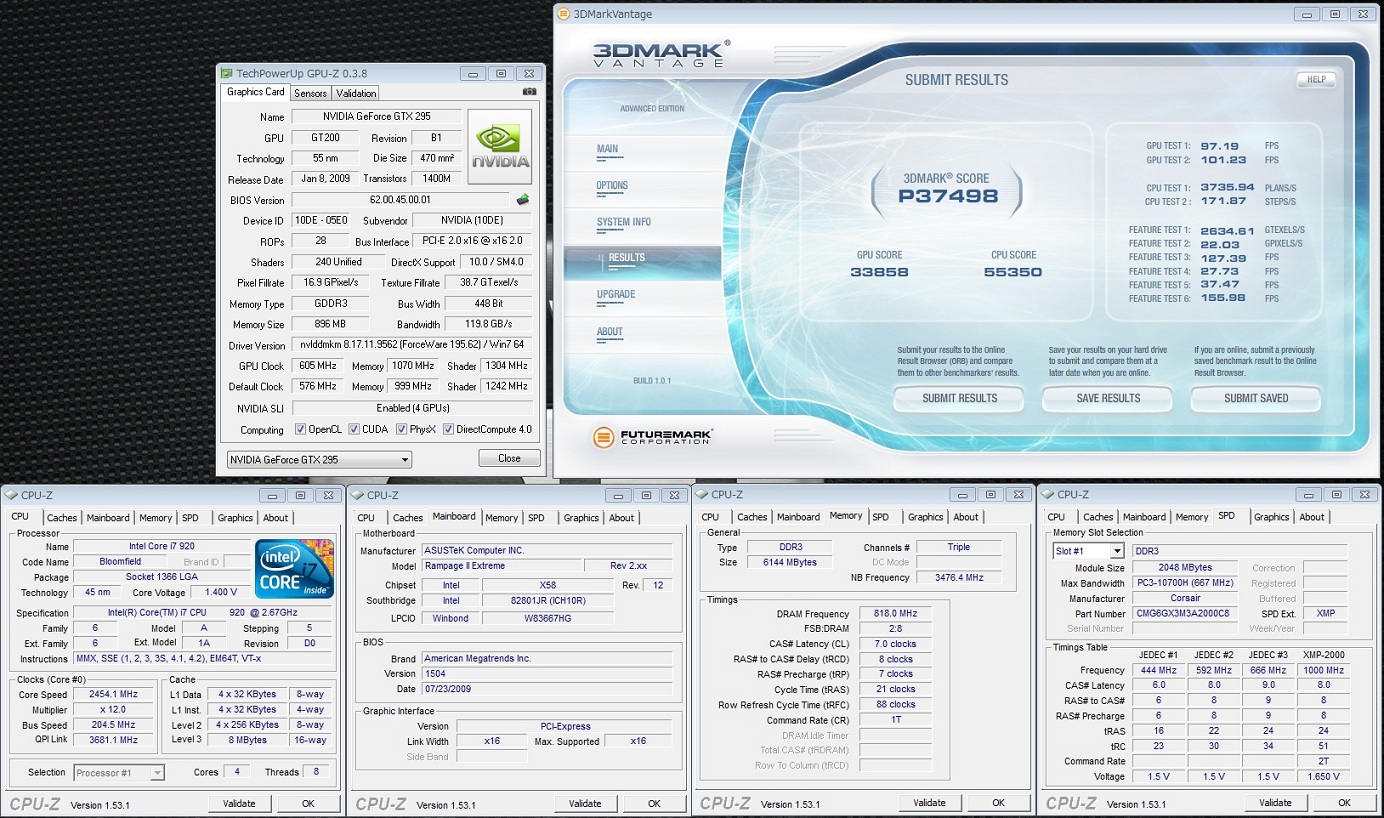Open the Processor #1 selection dropdown
The height and width of the screenshot is (818, 1384).
[119, 772]
